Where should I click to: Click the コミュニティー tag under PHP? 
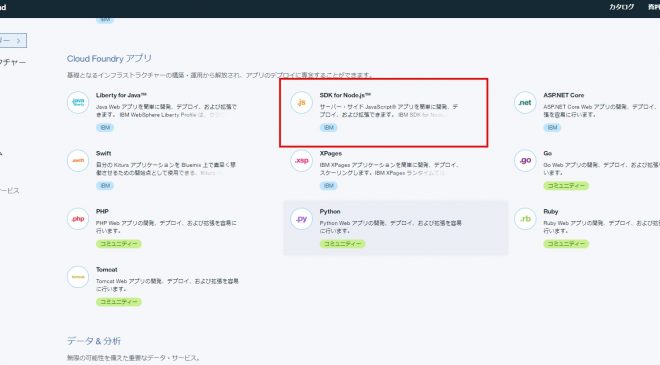pyautogui.click(x=119, y=244)
